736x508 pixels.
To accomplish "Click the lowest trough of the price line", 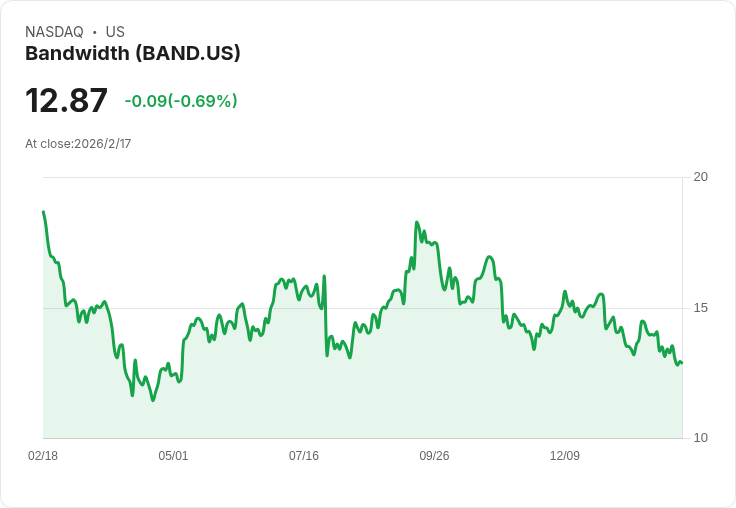I will 153,400.
